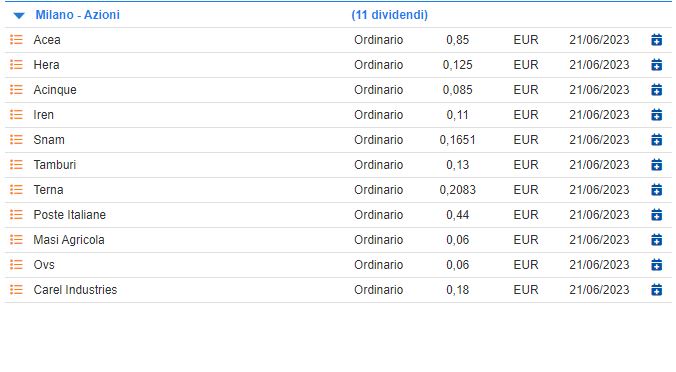This screenshot has width=676, height=372.
Task: Click Ordinario in the Carel Industries row
Action: point(379,290)
